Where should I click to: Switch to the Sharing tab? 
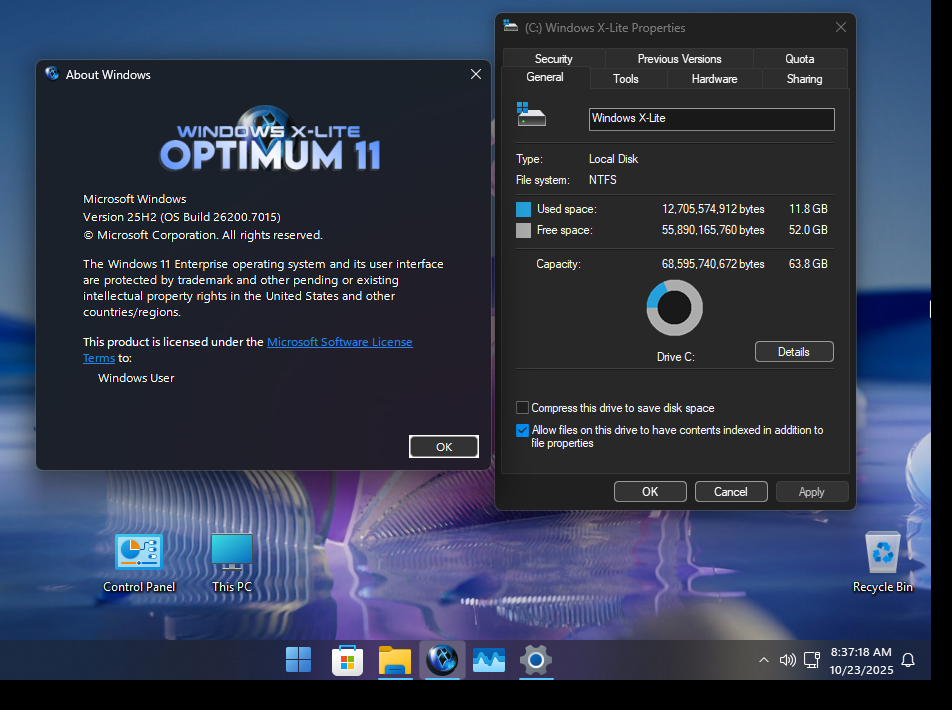pos(804,79)
